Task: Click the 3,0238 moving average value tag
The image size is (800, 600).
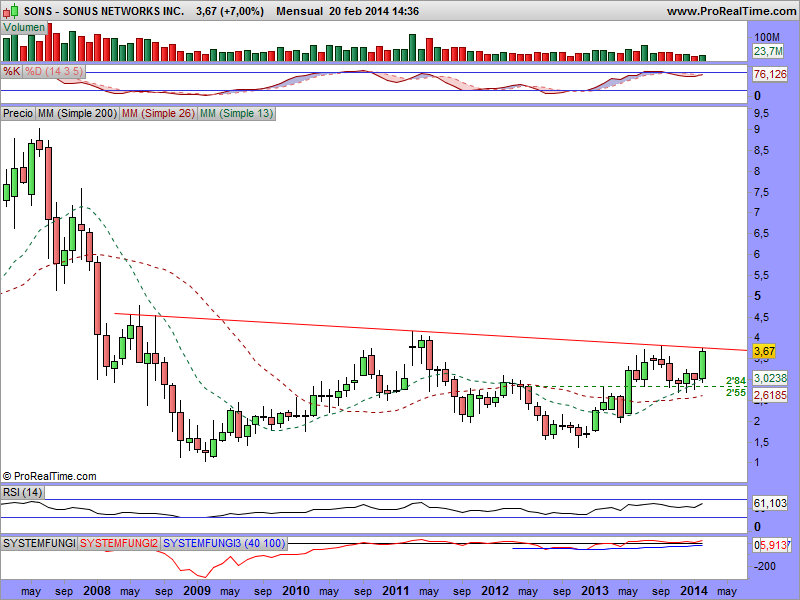Action: point(770,378)
